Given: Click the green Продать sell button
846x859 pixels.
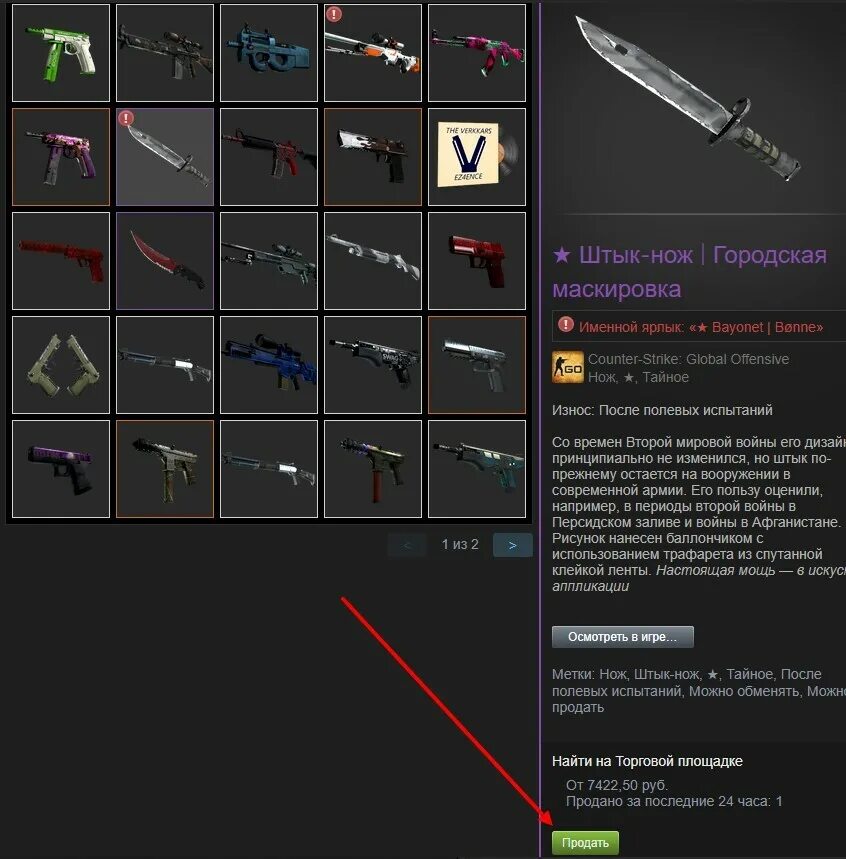Looking at the screenshot, I should pyautogui.click(x=585, y=843).
